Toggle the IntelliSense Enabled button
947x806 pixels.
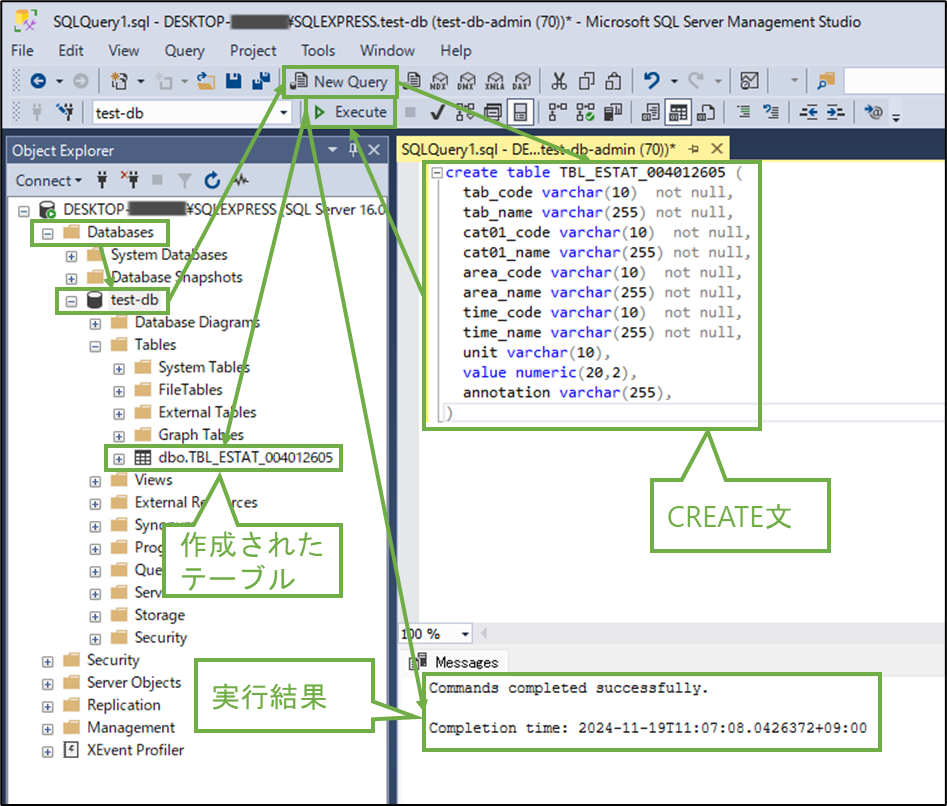(x=520, y=112)
